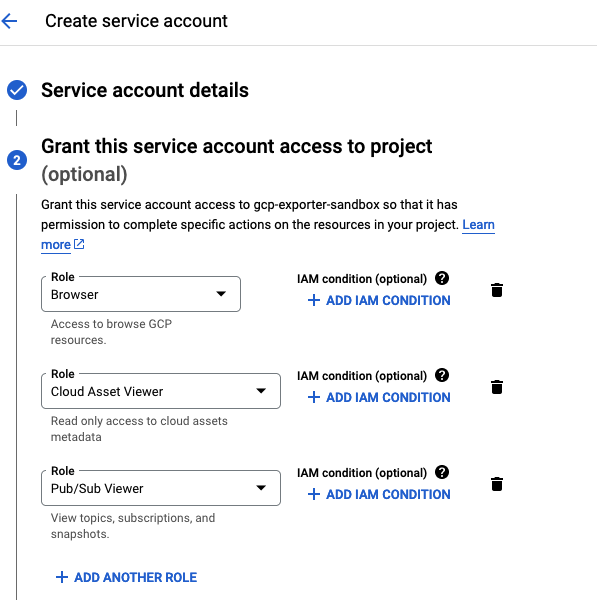
Task: Open help icon beside Cloud Asset Viewer IAM condition
Action: click(442, 375)
